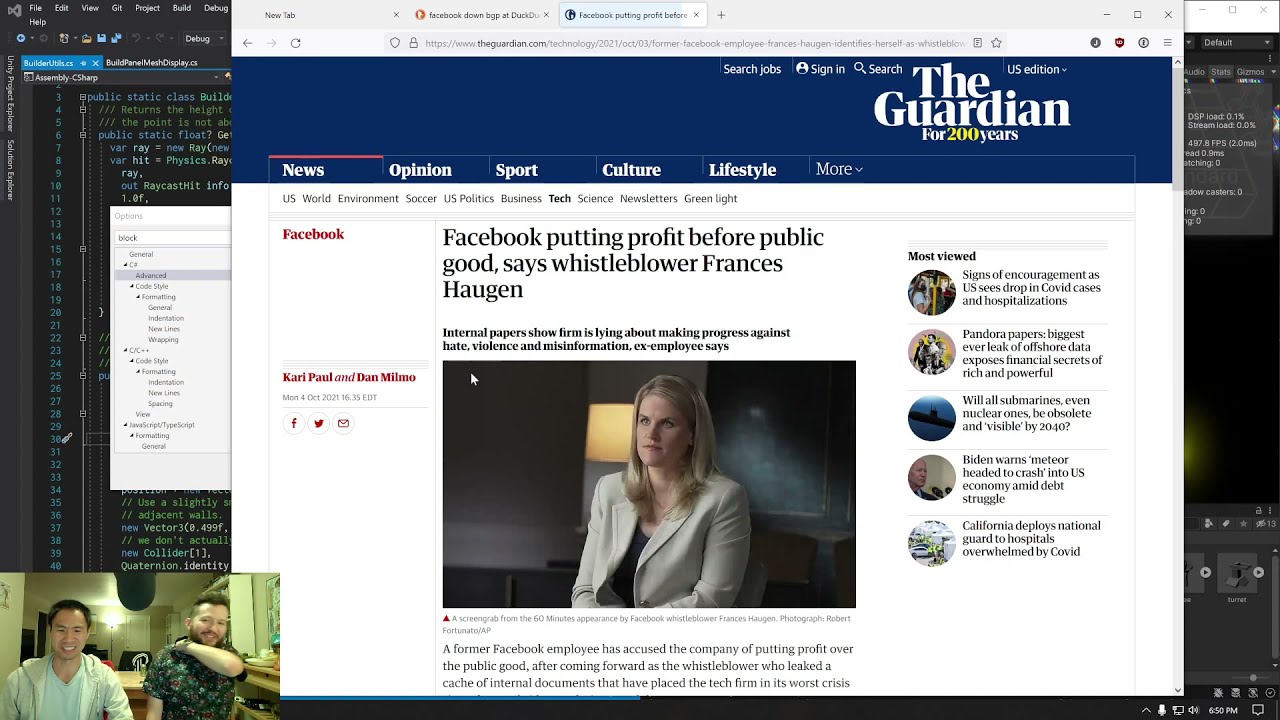Screen dimensions: 1280x720
Task: Reload the Guardian page
Action: [x=295, y=43]
